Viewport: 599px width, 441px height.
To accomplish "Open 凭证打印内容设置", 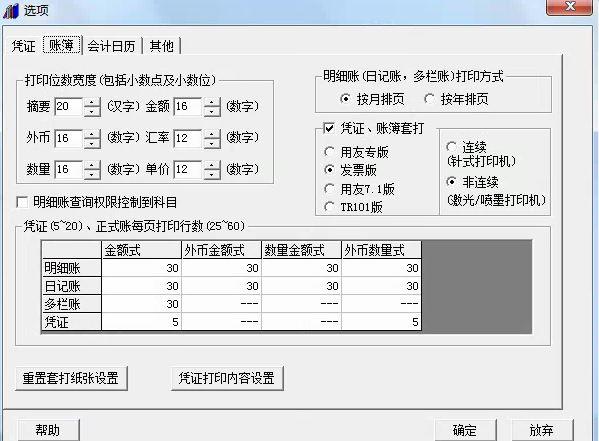I will (x=227, y=378).
